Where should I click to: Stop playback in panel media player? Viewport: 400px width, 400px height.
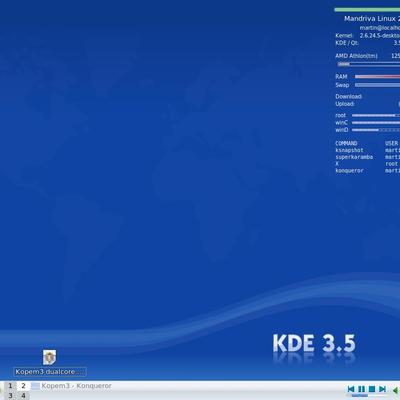[x=372, y=389]
